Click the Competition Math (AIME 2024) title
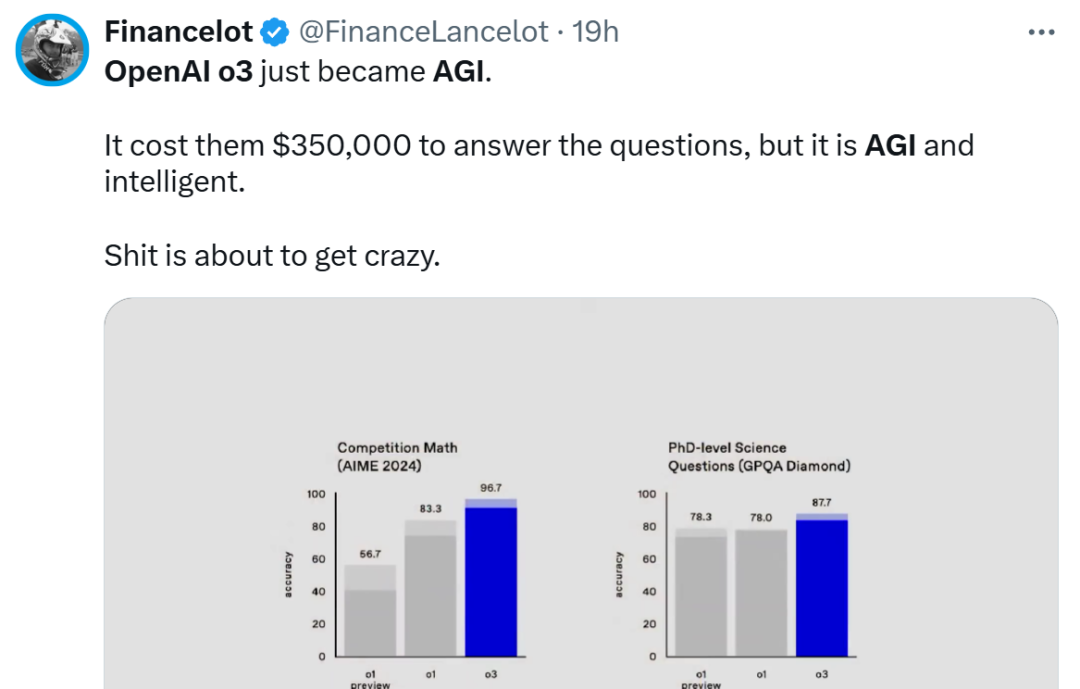The image size is (1080, 689). coord(397,457)
